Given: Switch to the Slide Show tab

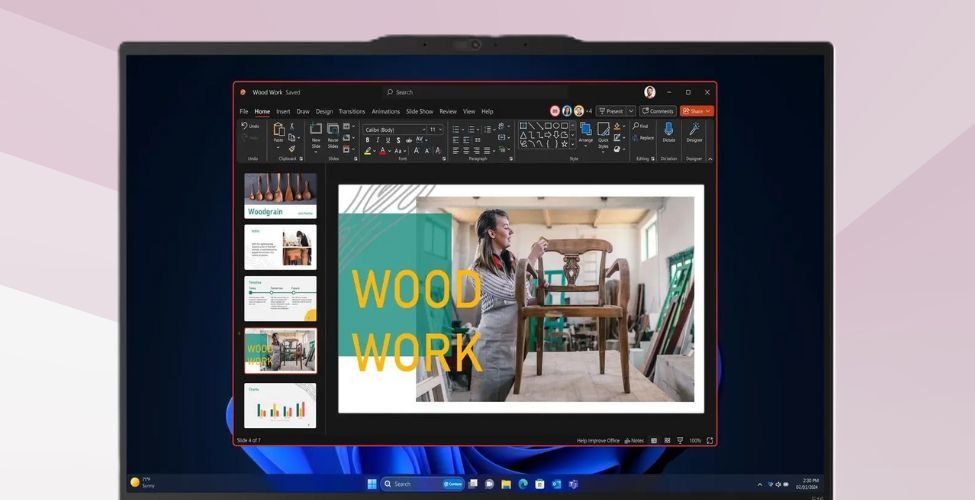Looking at the screenshot, I should [420, 111].
